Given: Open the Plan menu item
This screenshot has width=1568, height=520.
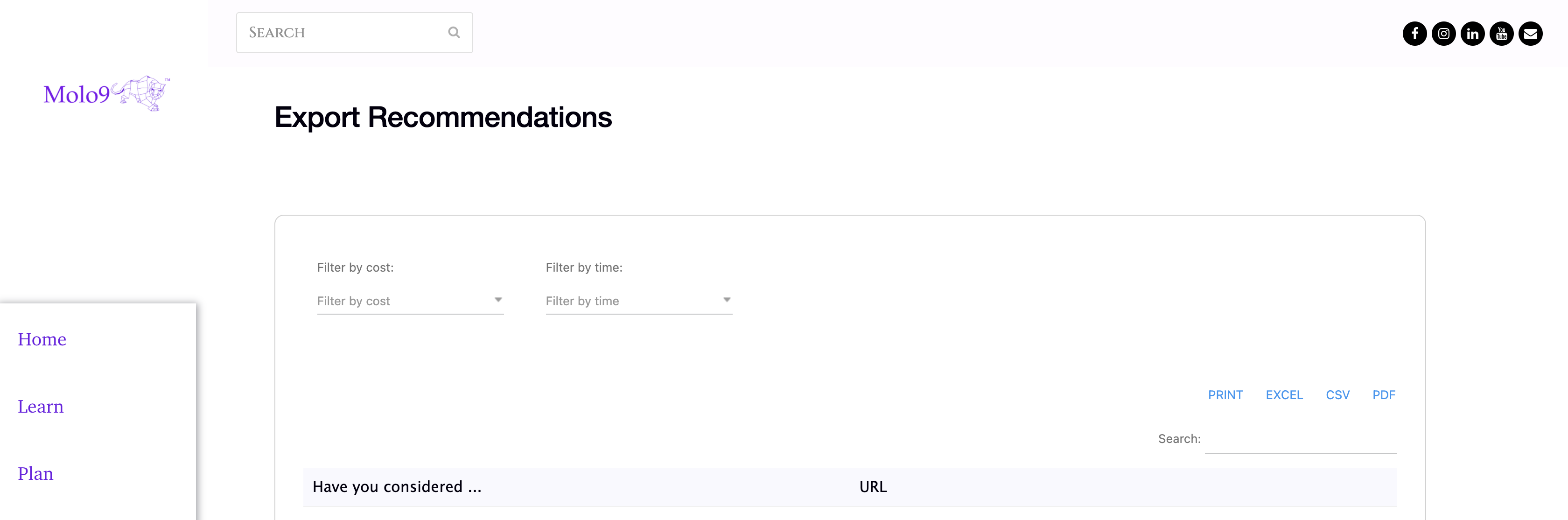Looking at the screenshot, I should point(35,473).
